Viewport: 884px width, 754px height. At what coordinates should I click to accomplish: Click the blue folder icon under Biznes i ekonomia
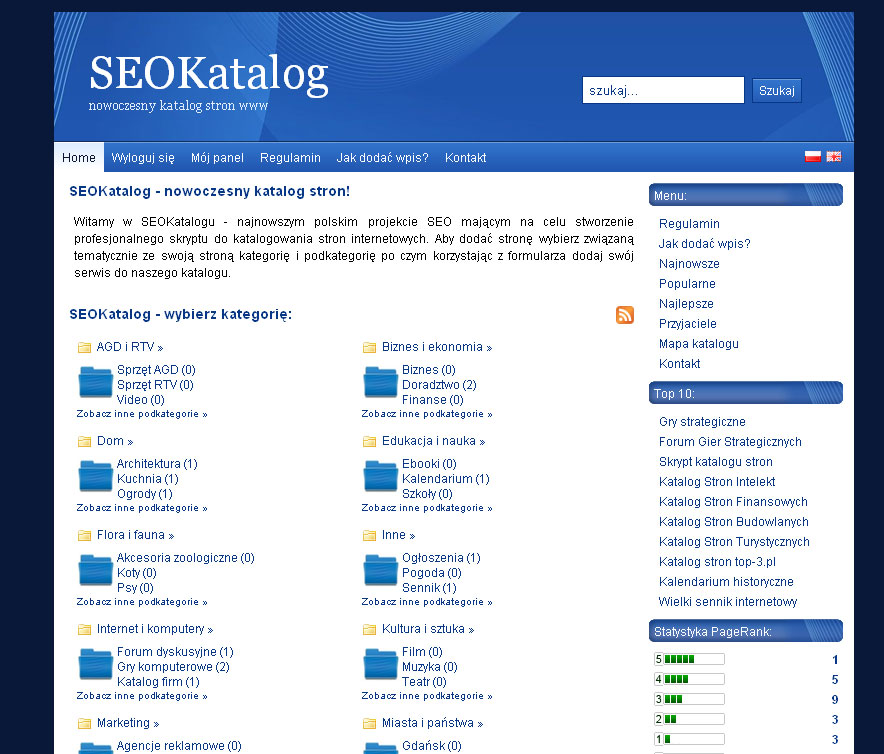click(380, 383)
